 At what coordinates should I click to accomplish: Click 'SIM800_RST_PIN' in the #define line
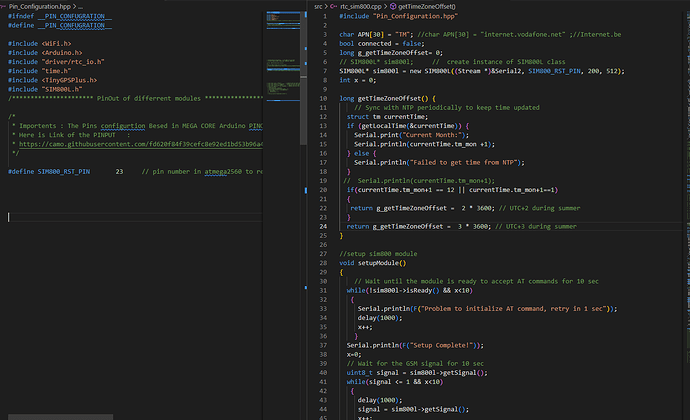point(63,172)
